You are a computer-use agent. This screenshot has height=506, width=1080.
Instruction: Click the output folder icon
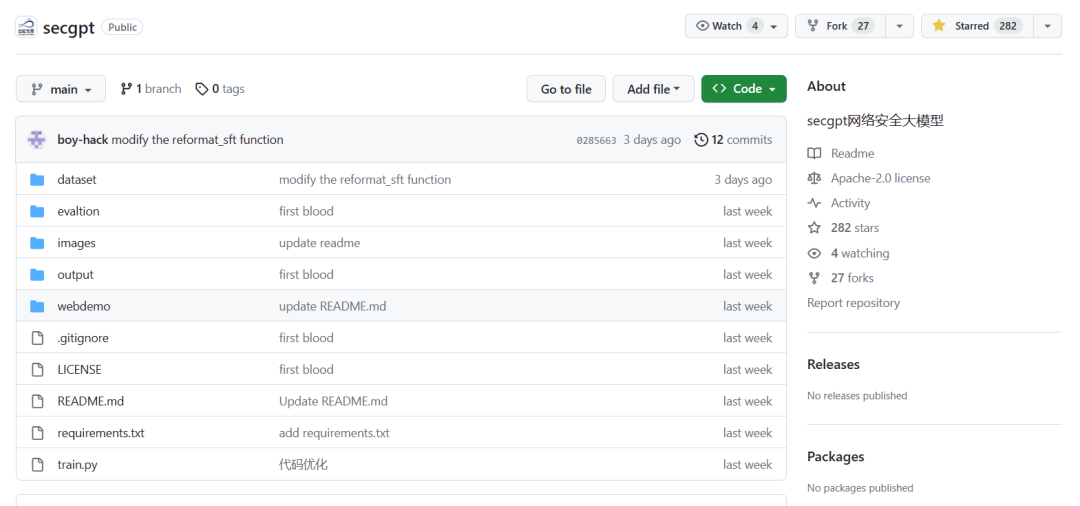(37, 275)
